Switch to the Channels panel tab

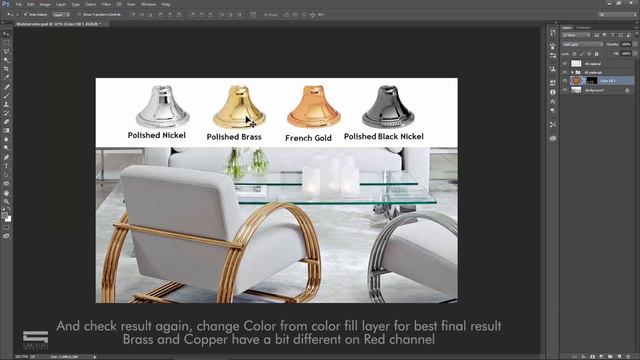tap(583, 28)
